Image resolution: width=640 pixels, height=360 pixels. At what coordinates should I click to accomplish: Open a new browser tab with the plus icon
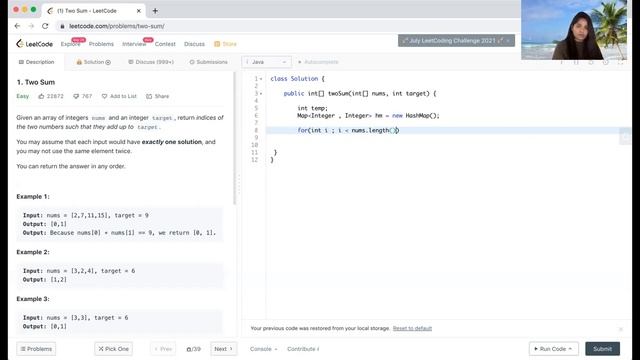[x=155, y=11]
